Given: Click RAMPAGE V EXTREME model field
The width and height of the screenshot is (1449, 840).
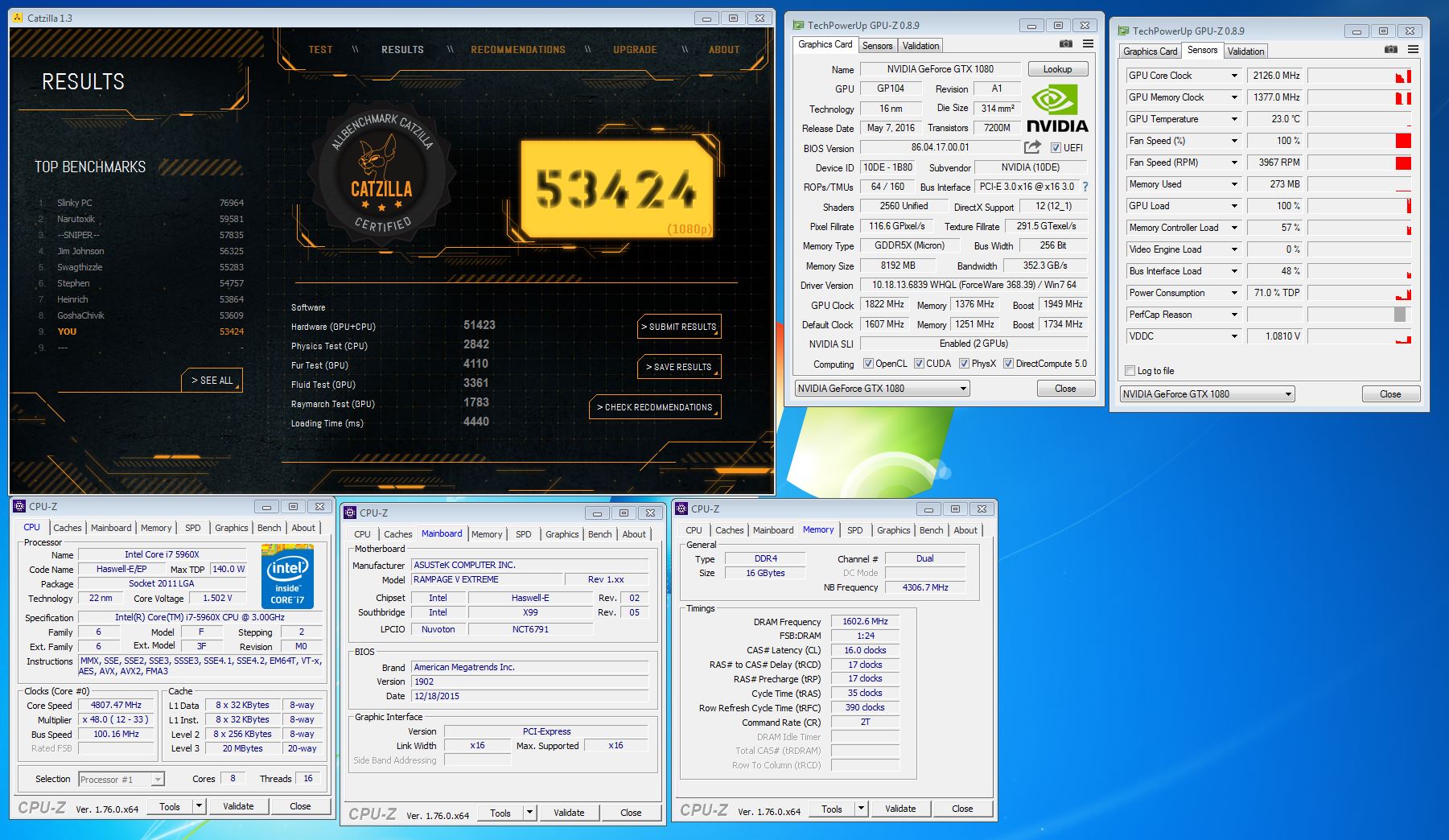Looking at the screenshot, I should point(486,579).
